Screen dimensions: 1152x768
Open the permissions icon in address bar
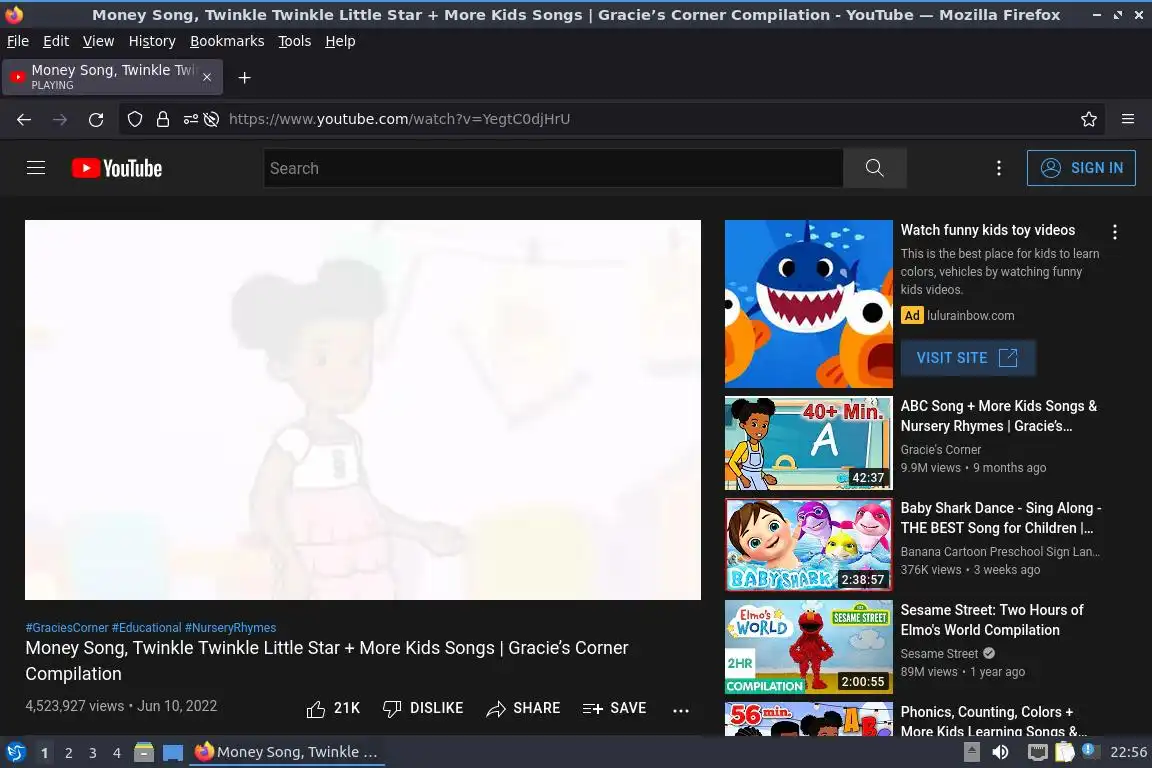tap(190, 119)
